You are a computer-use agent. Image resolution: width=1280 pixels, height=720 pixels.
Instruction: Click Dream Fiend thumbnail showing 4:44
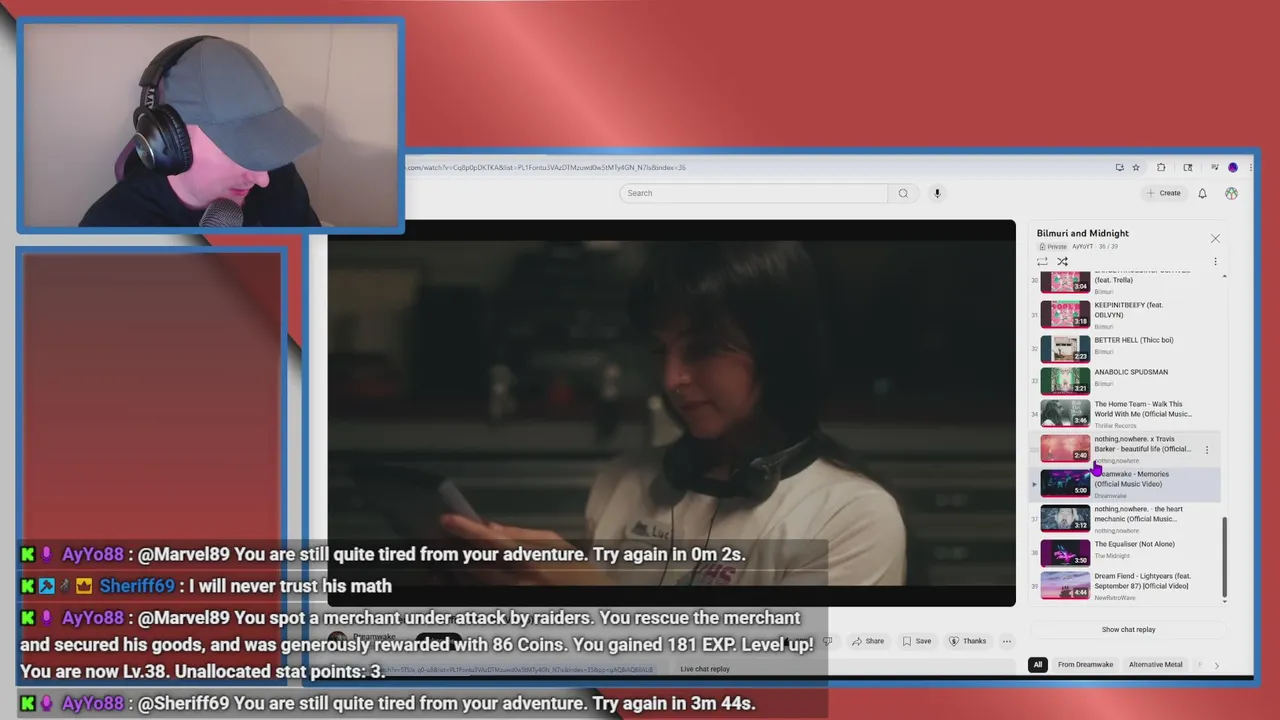1065,585
